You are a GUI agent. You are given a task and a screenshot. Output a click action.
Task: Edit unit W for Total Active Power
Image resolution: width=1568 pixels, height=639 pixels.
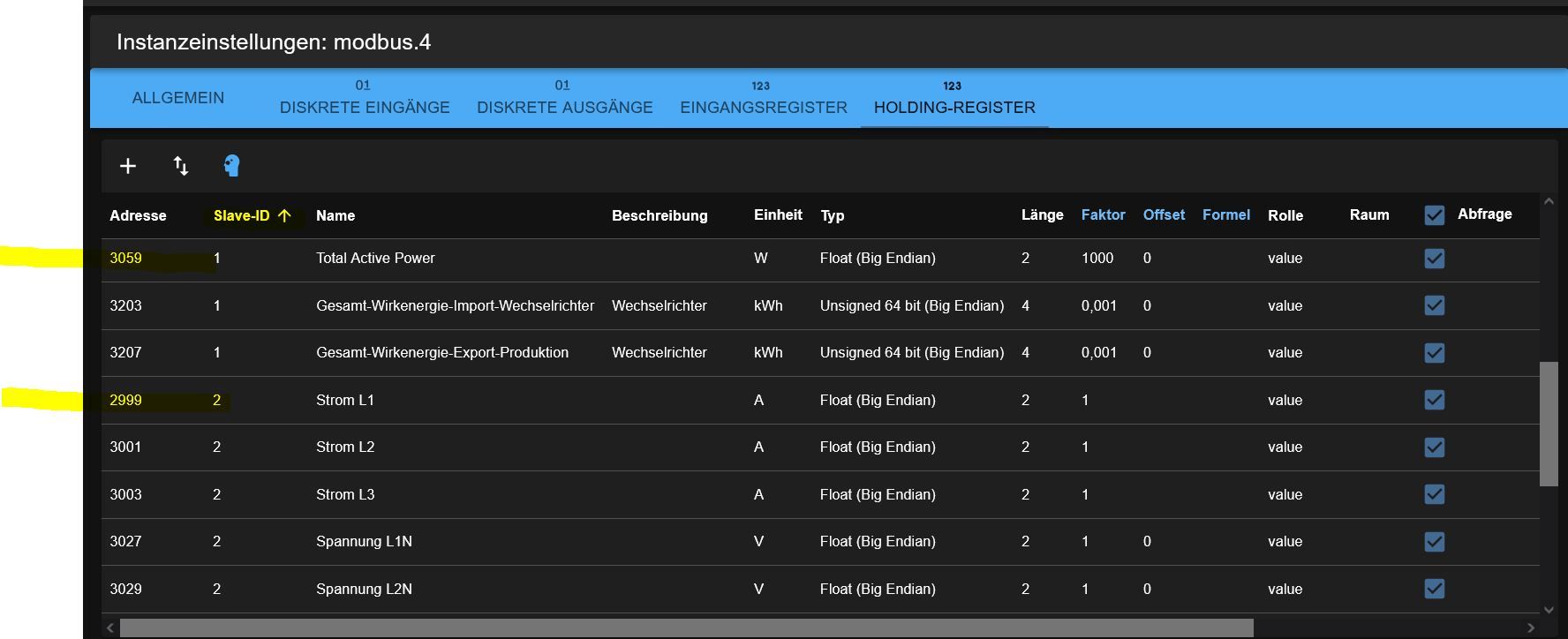[x=761, y=259]
